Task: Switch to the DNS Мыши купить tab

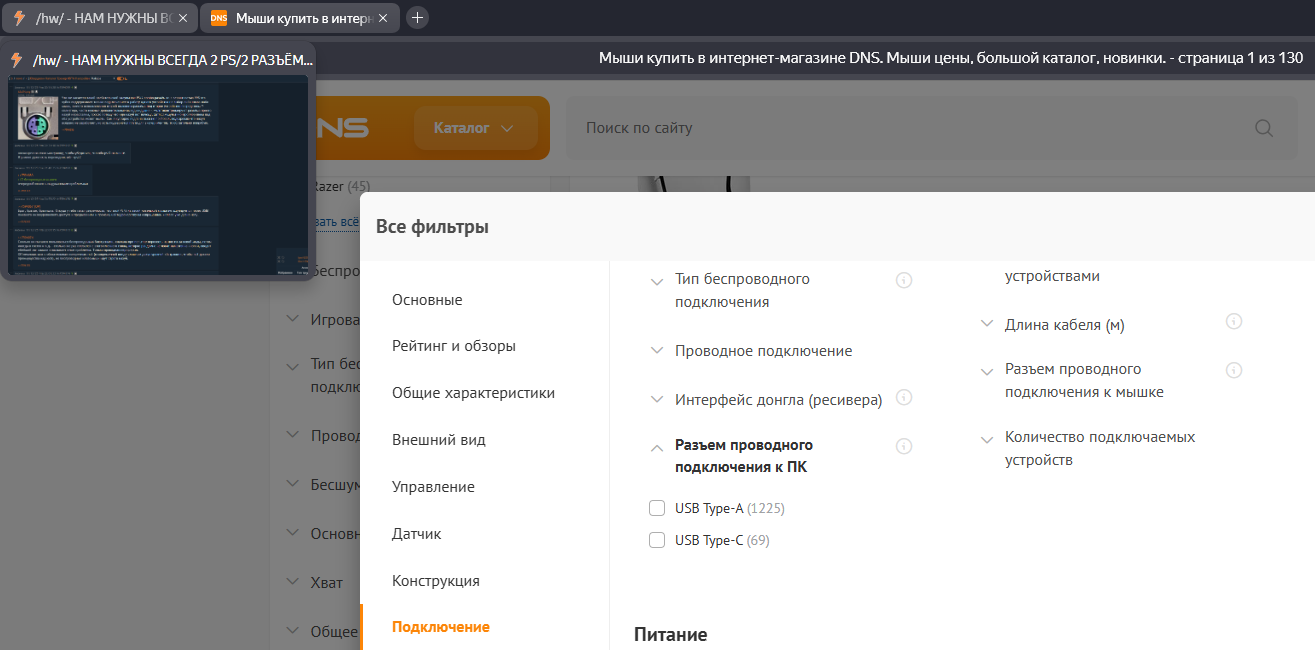Action: pos(300,17)
